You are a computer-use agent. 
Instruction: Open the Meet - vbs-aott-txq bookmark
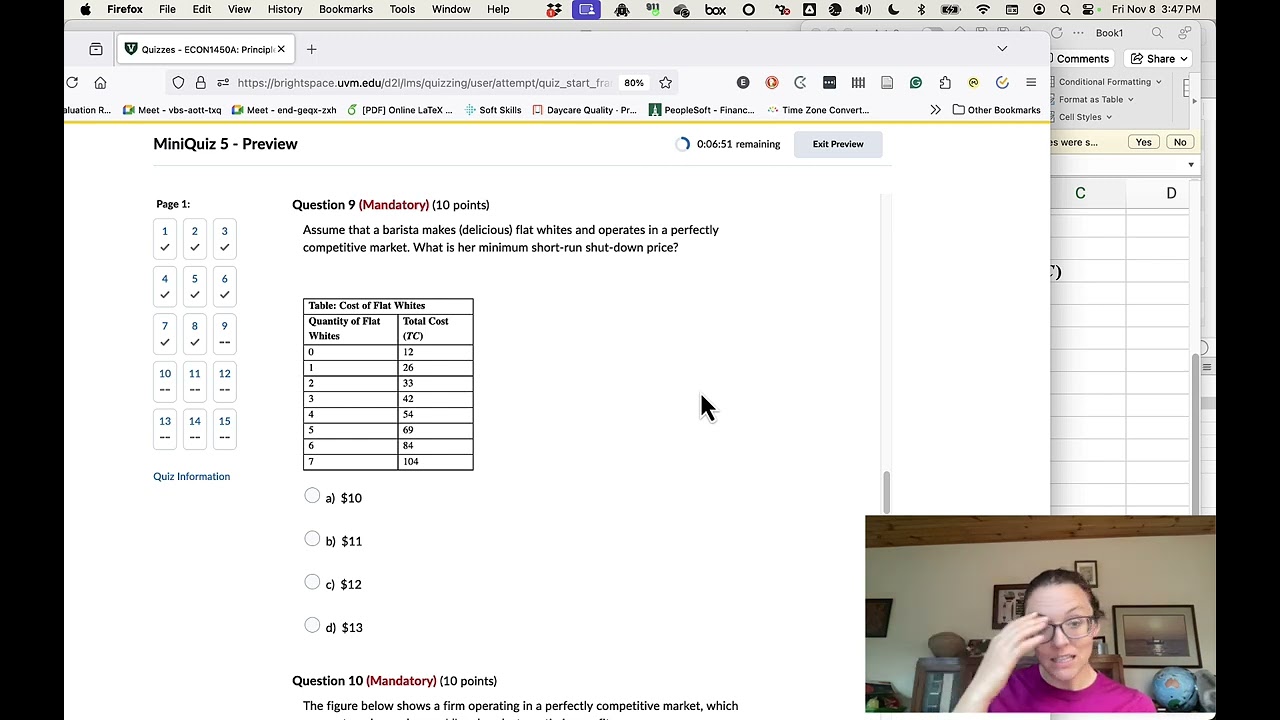click(172, 110)
